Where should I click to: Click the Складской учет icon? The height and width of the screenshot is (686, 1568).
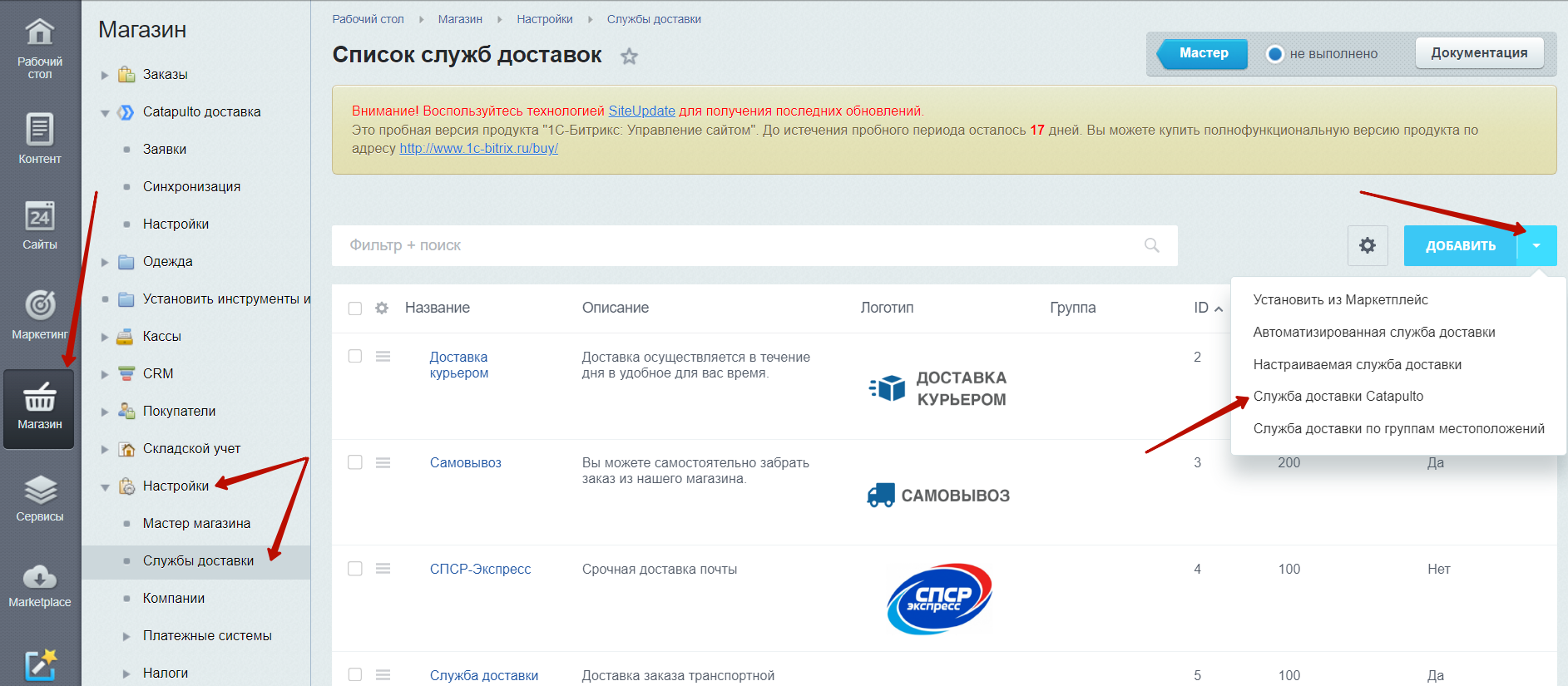coord(126,448)
